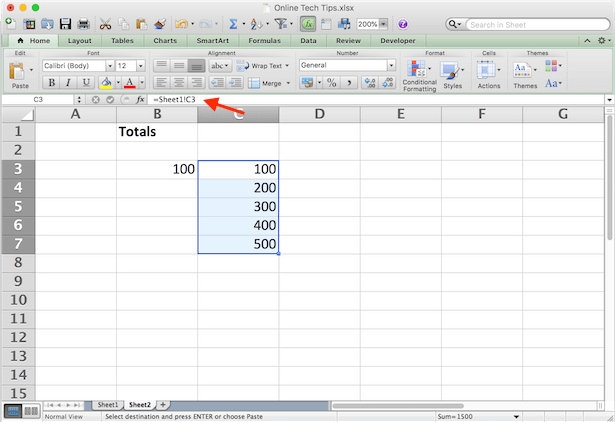Image resolution: width=615 pixels, height=422 pixels.
Task: Open Conditional Formatting
Action: coord(419,71)
